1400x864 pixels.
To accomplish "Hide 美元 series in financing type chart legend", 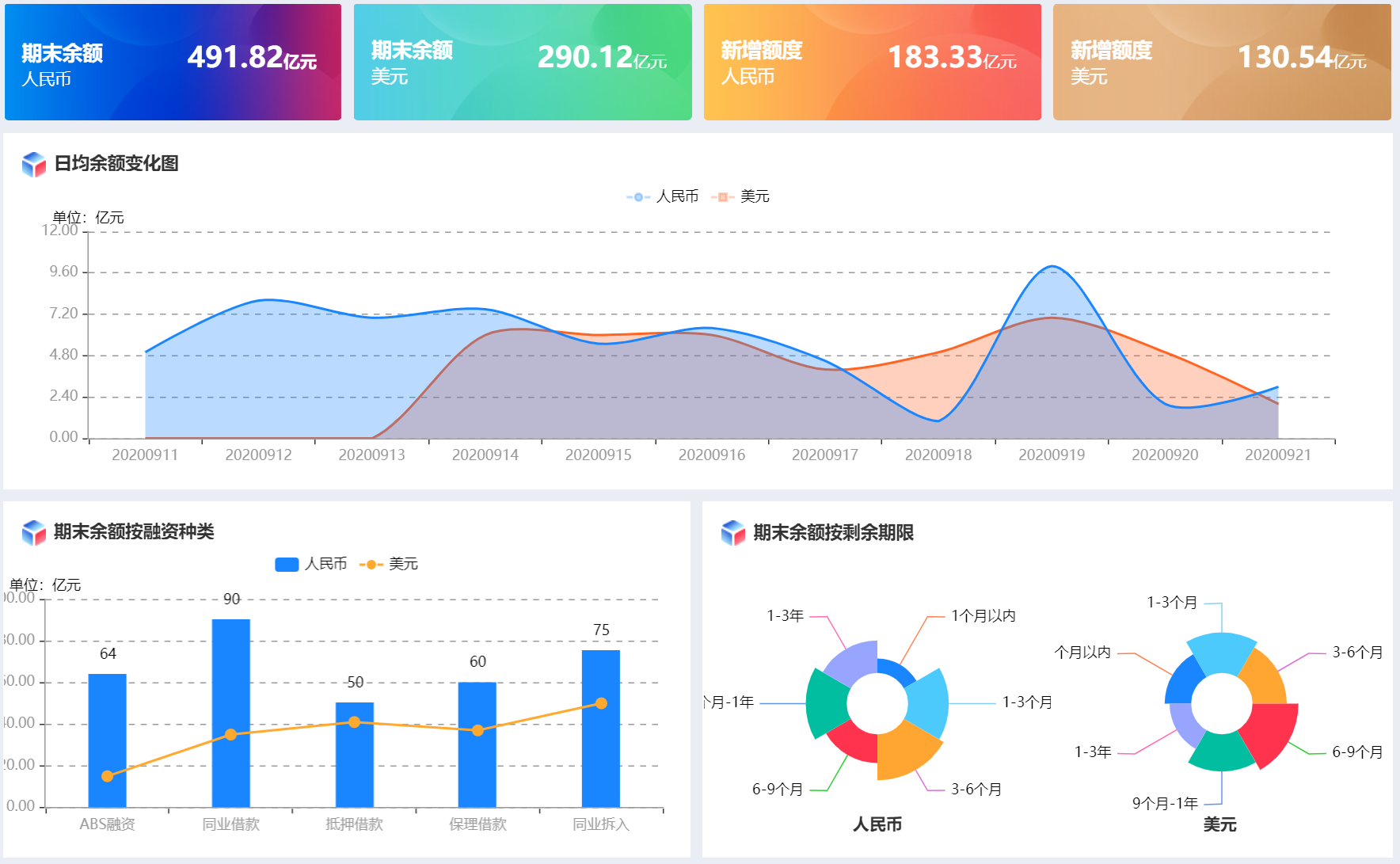I will click(389, 564).
